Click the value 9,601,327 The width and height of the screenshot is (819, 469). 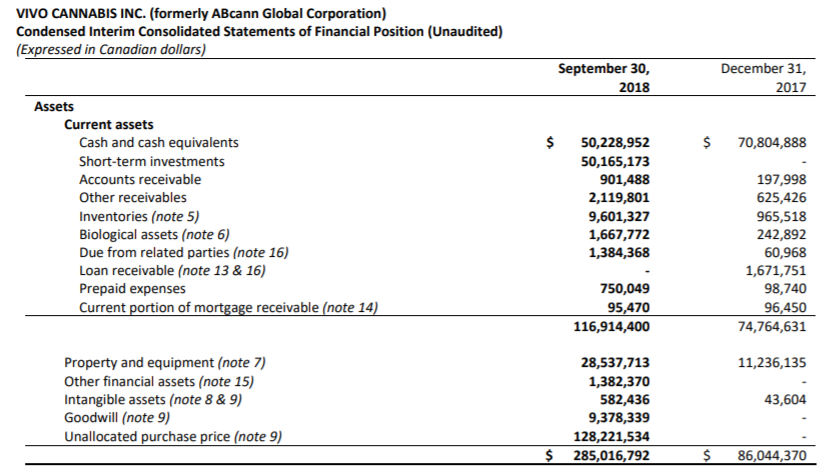click(x=619, y=216)
